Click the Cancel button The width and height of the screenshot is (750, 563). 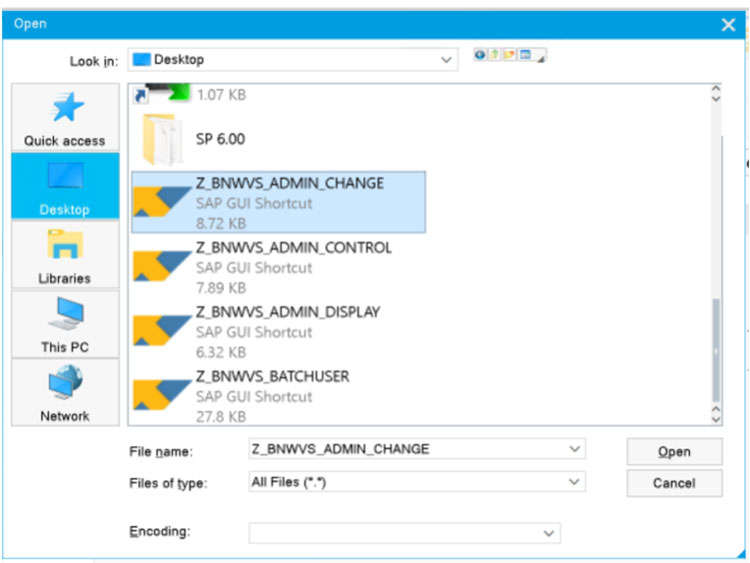point(673,483)
